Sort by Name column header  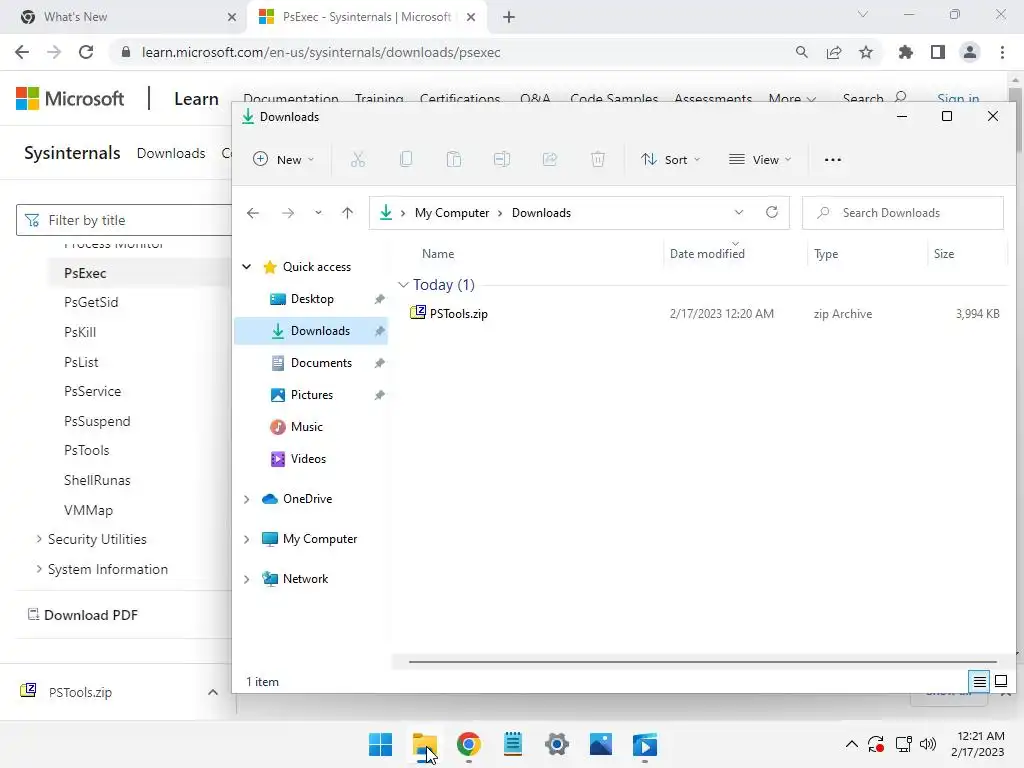pyautogui.click(x=438, y=253)
